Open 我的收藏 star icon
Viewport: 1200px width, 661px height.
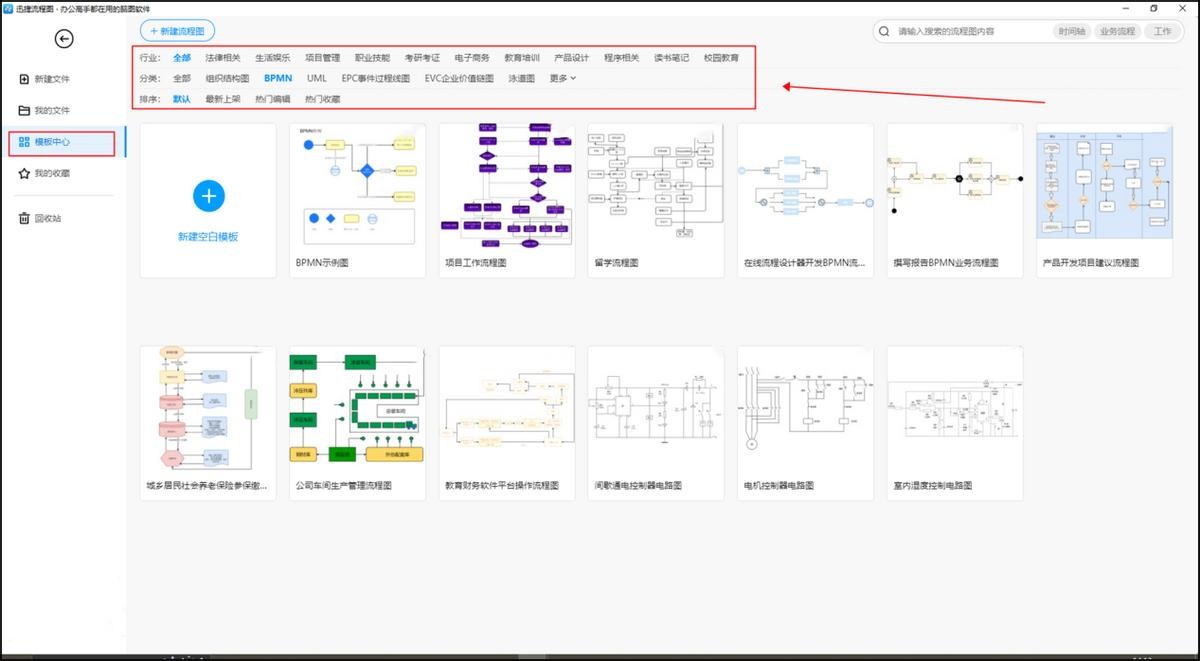(24, 174)
